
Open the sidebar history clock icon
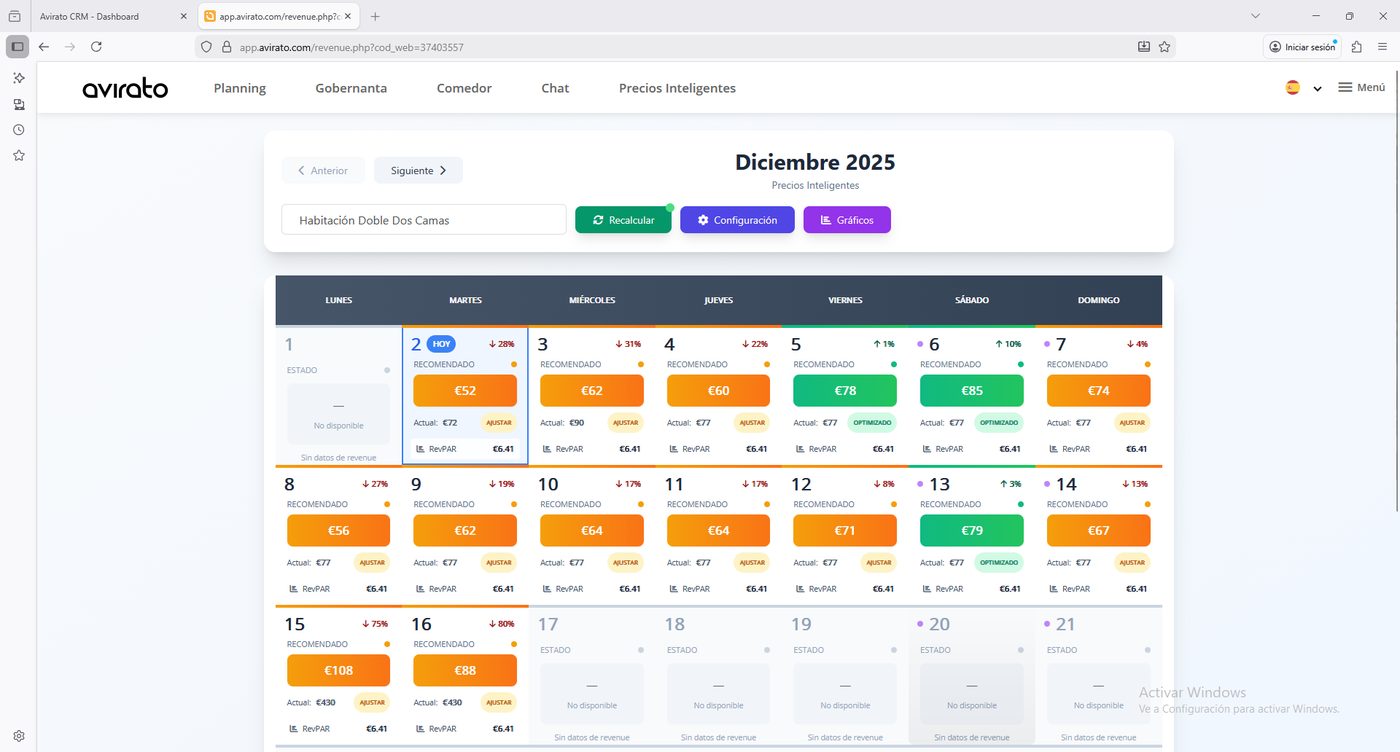click(18, 130)
